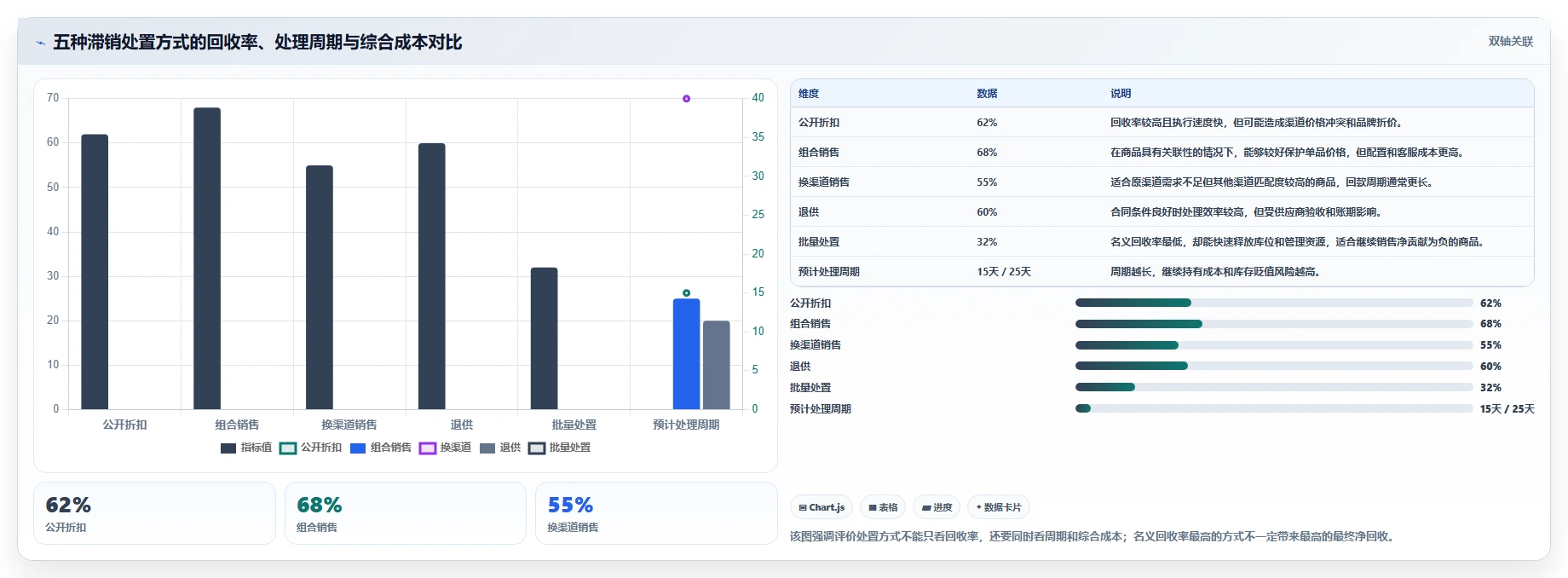Open the 55% 换渠道销售 data card
This screenshot has width=1568, height=578.
(x=656, y=513)
